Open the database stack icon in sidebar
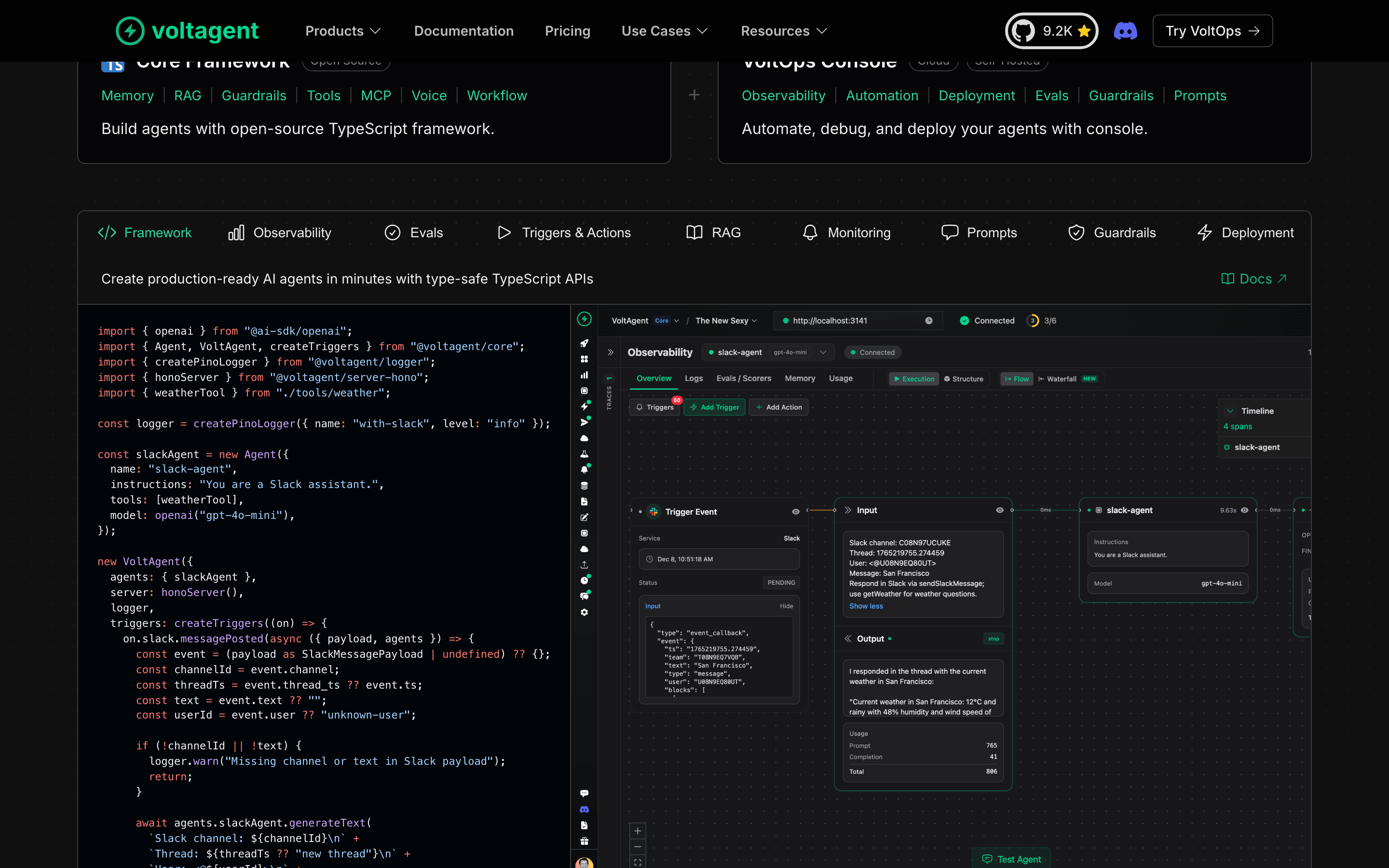The width and height of the screenshot is (1389, 868). (x=585, y=486)
